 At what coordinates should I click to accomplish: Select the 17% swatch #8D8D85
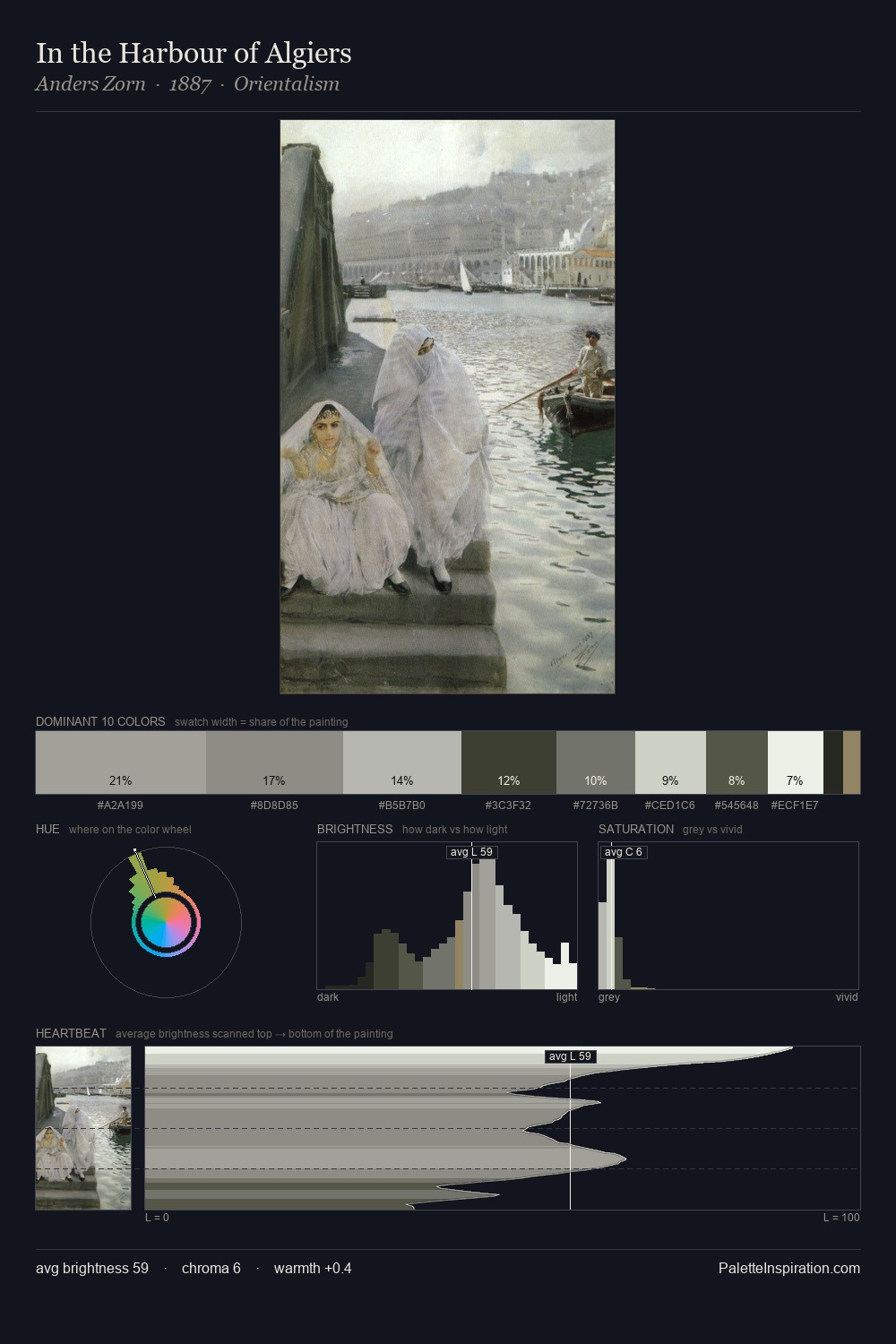(274, 762)
